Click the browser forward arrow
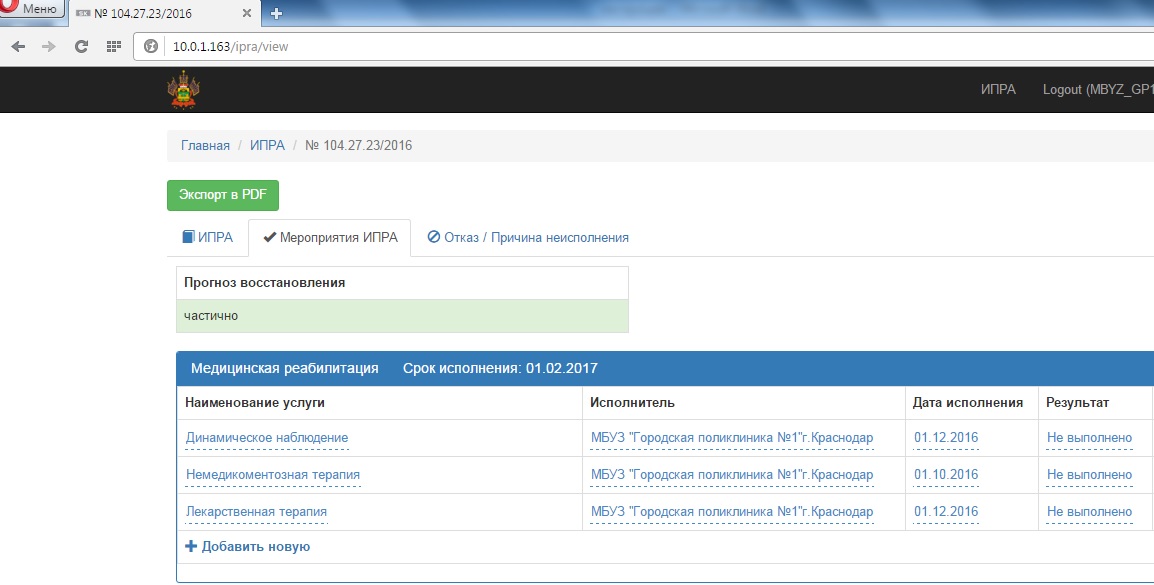1154x585 pixels. click(49, 46)
